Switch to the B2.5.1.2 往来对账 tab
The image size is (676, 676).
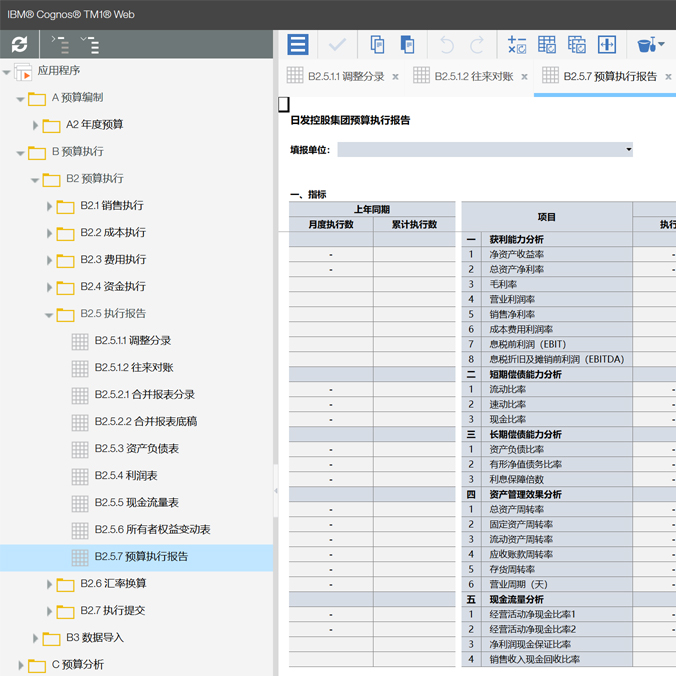click(474, 77)
